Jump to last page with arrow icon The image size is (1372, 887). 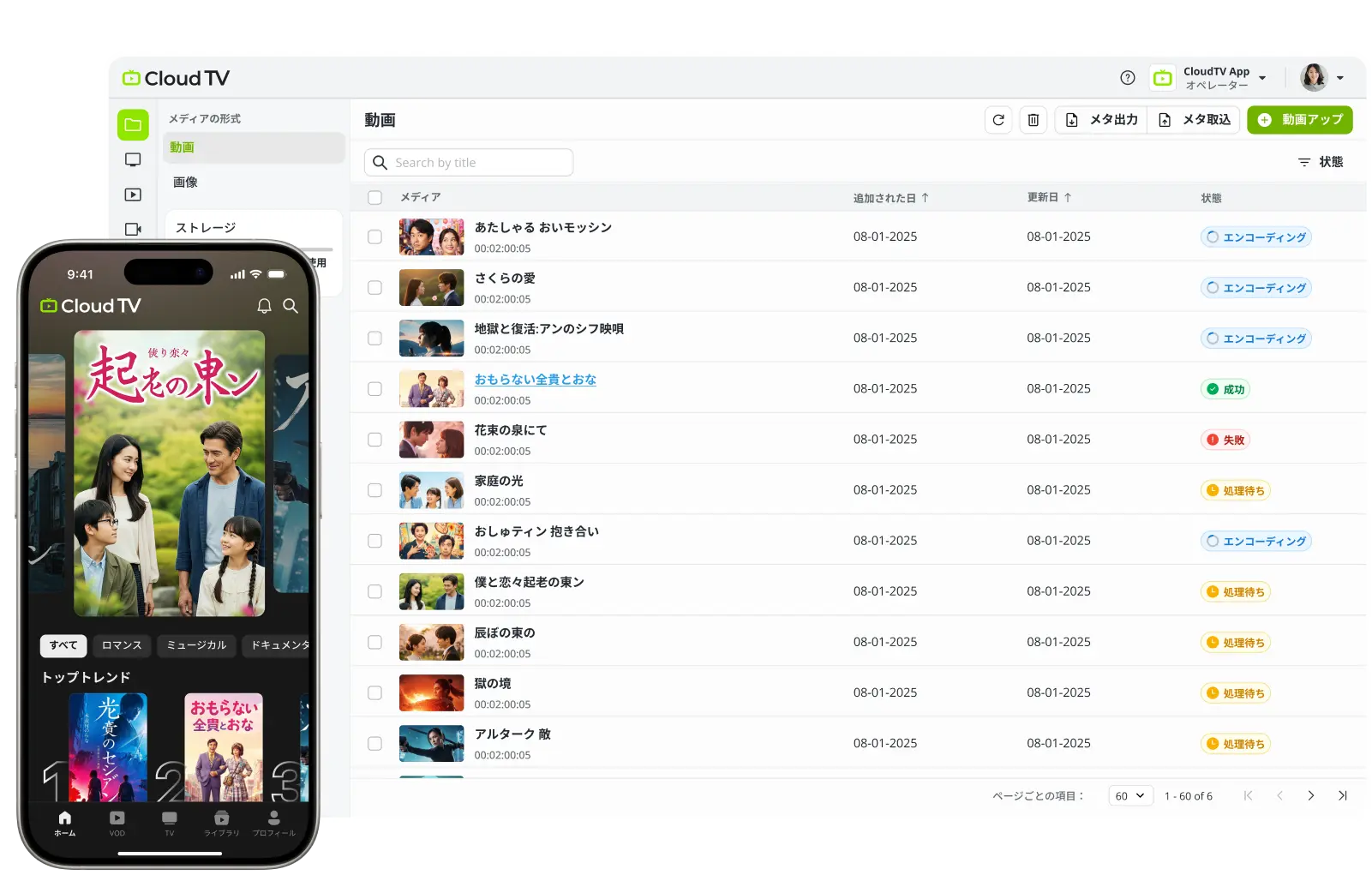[x=1342, y=795]
